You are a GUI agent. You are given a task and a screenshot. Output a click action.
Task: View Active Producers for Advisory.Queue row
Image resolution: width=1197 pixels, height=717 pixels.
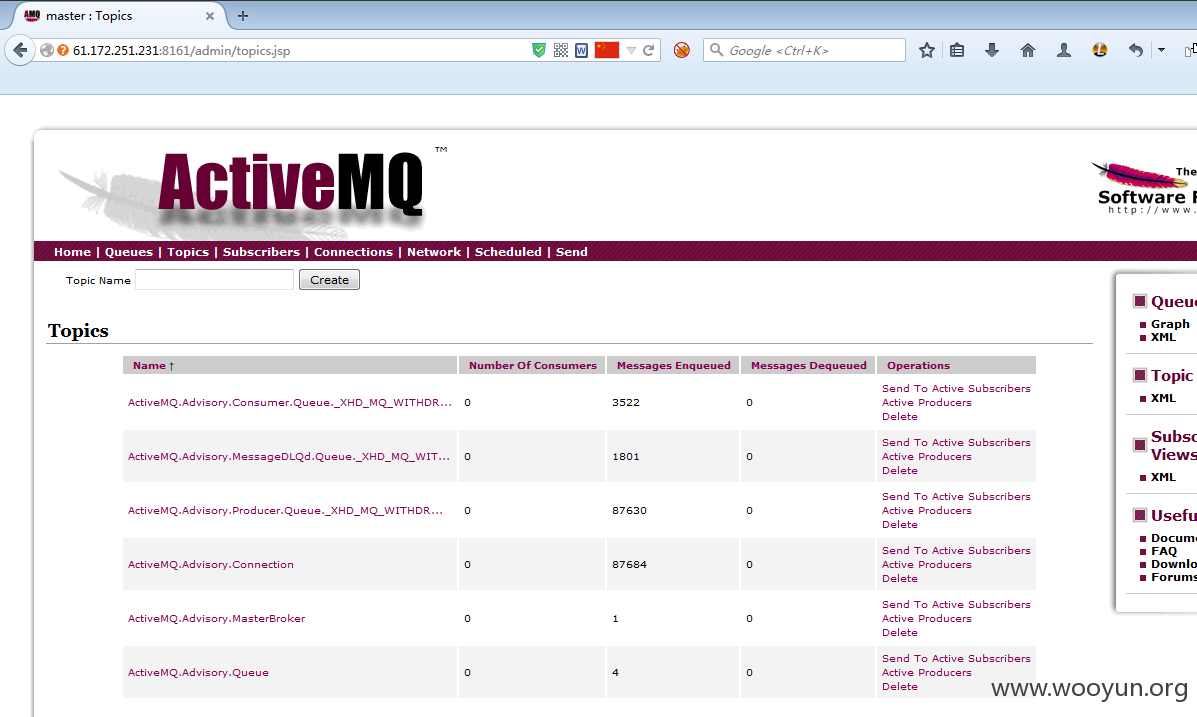click(927, 673)
